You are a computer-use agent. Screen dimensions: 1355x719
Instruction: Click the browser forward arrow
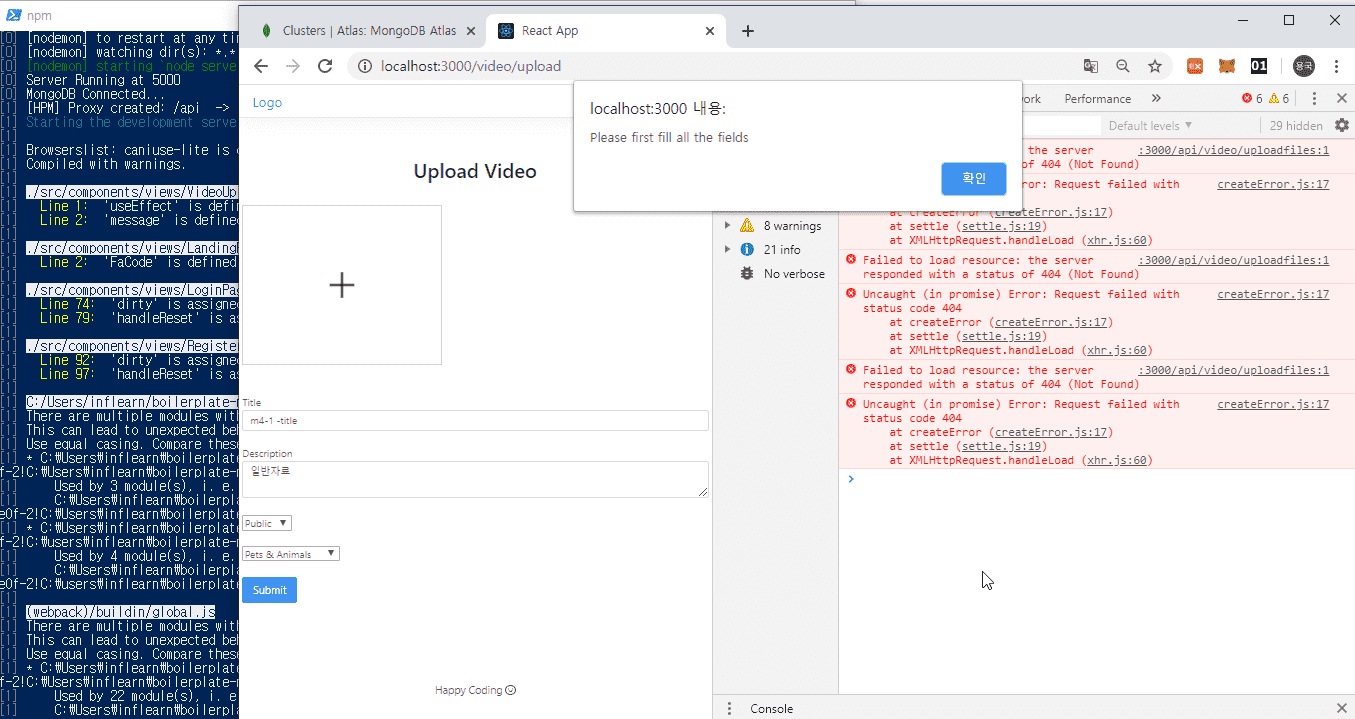293,66
